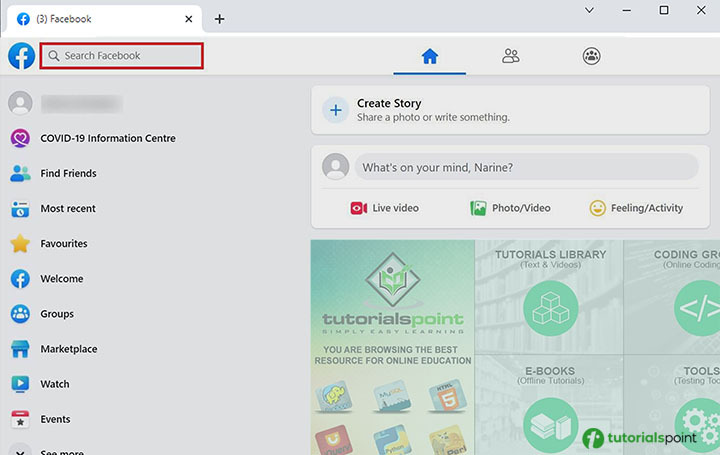
Task: Click the Watch play icon
Action: click(x=20, y=384)
